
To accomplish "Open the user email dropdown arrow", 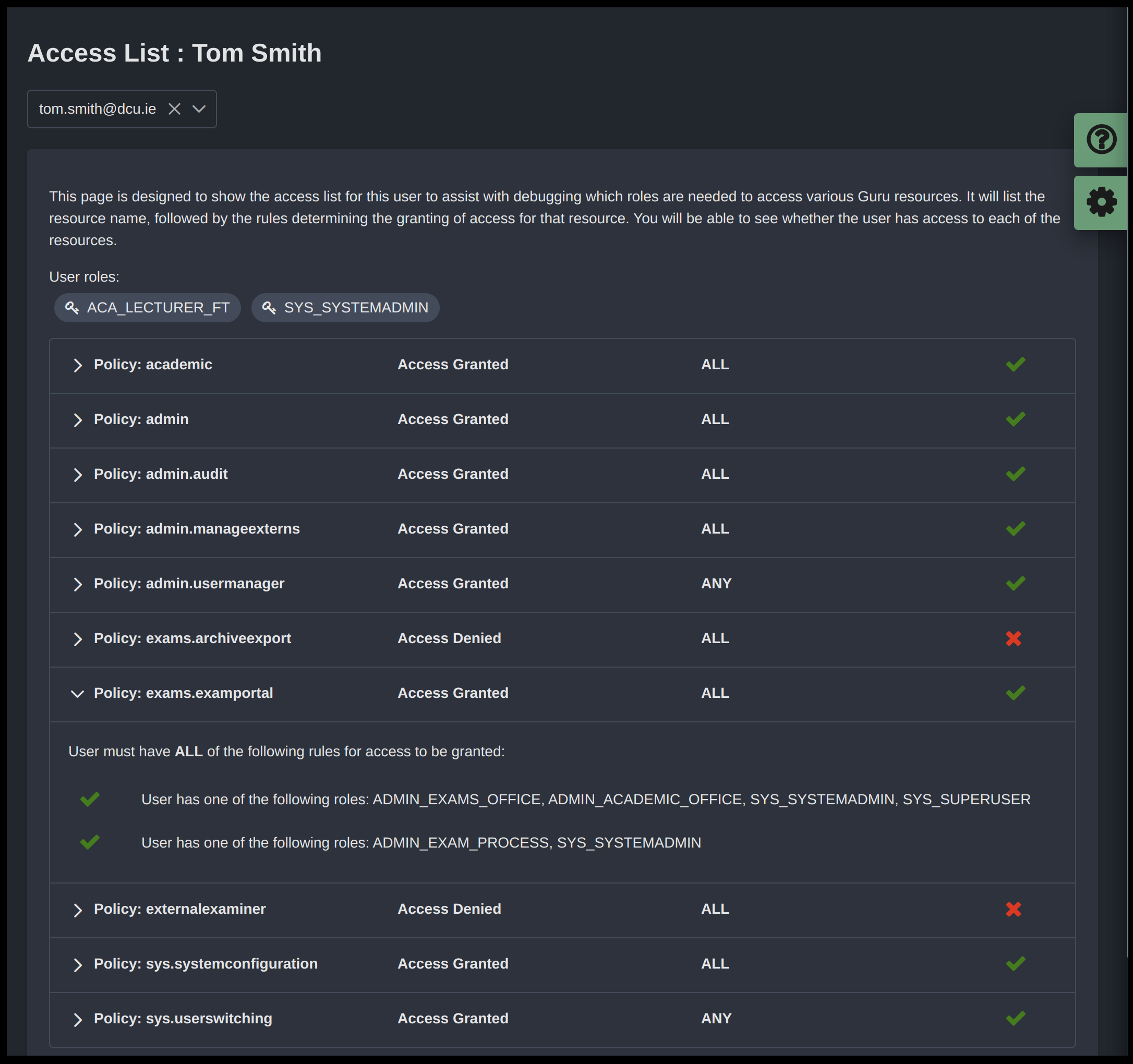I will click(199, 109).
